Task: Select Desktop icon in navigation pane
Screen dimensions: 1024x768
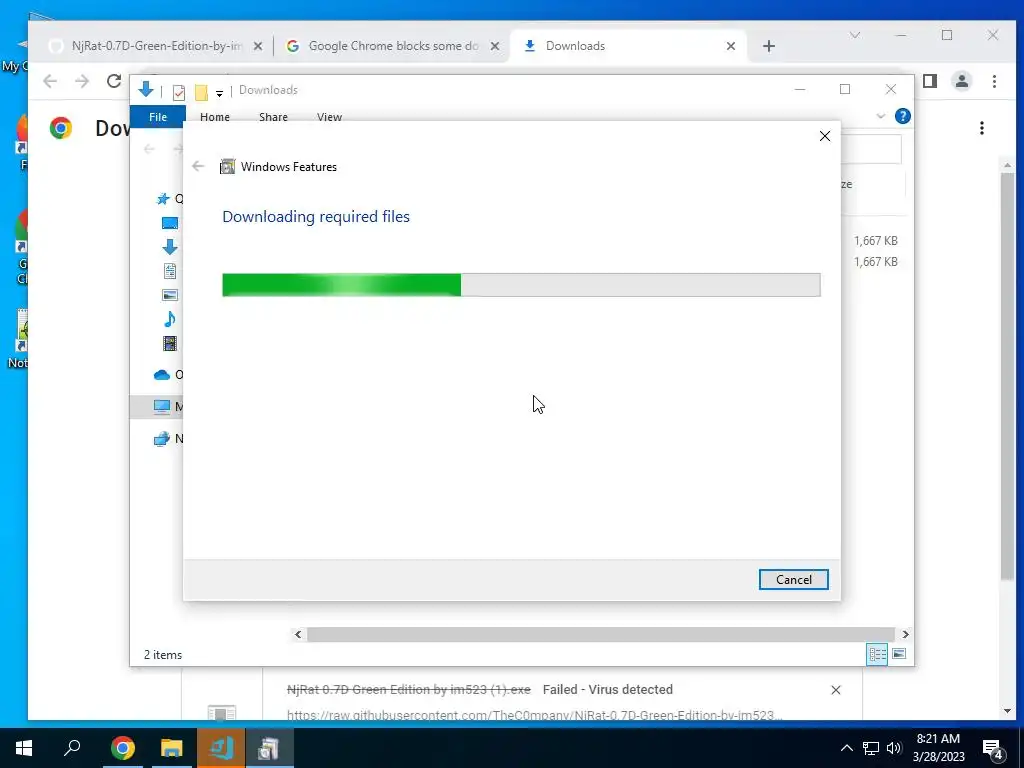Action: coord(170,223)
